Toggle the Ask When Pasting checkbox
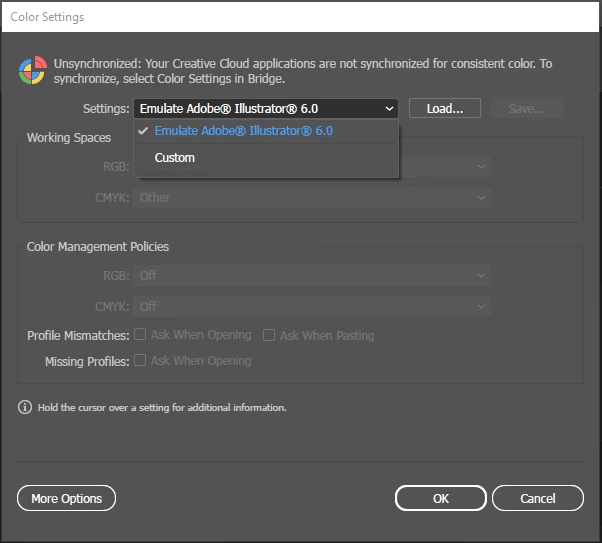The image size is (602, 543). [269, 335]
